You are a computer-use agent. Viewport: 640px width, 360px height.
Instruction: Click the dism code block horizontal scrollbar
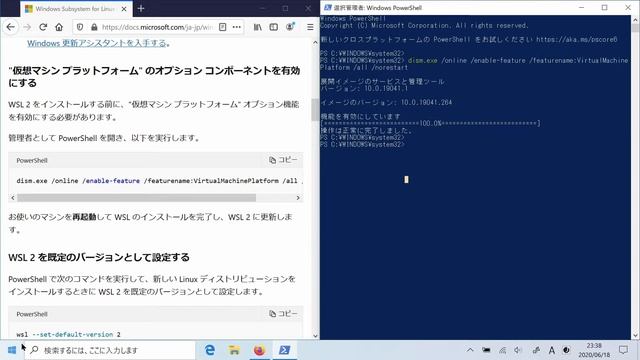tap(136, 198)
